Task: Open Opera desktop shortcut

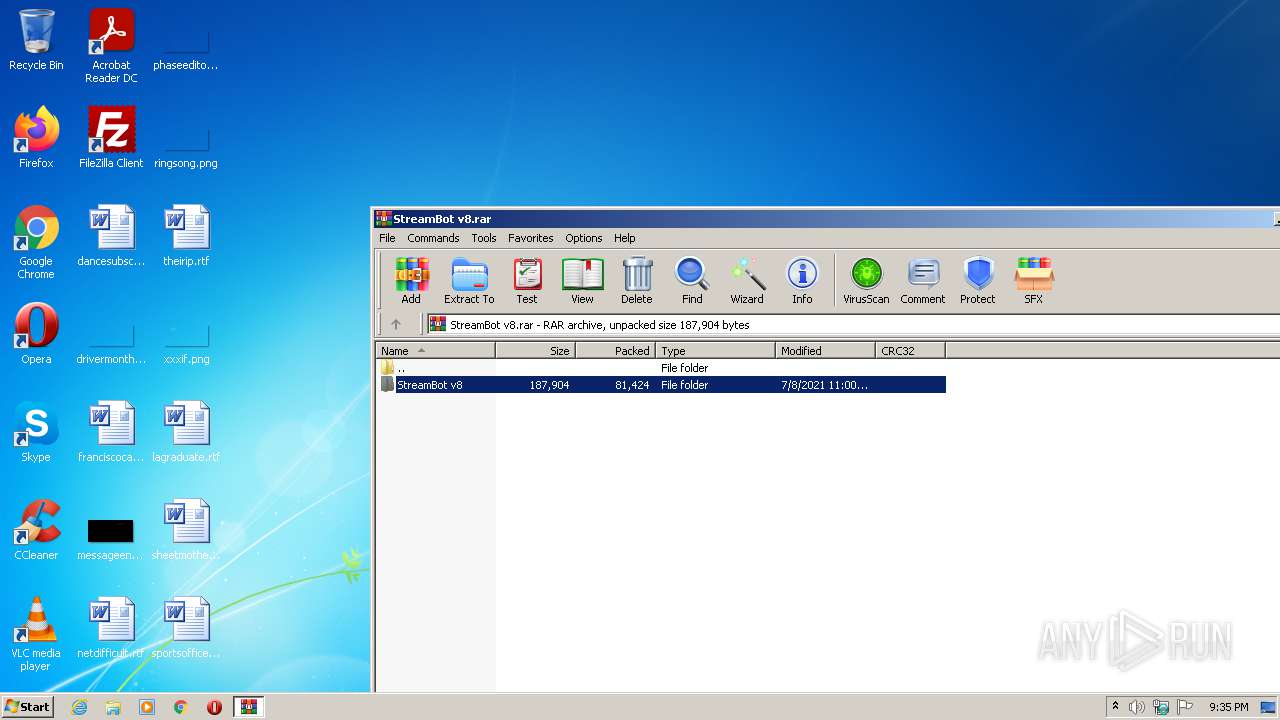Action: [36, 334]
